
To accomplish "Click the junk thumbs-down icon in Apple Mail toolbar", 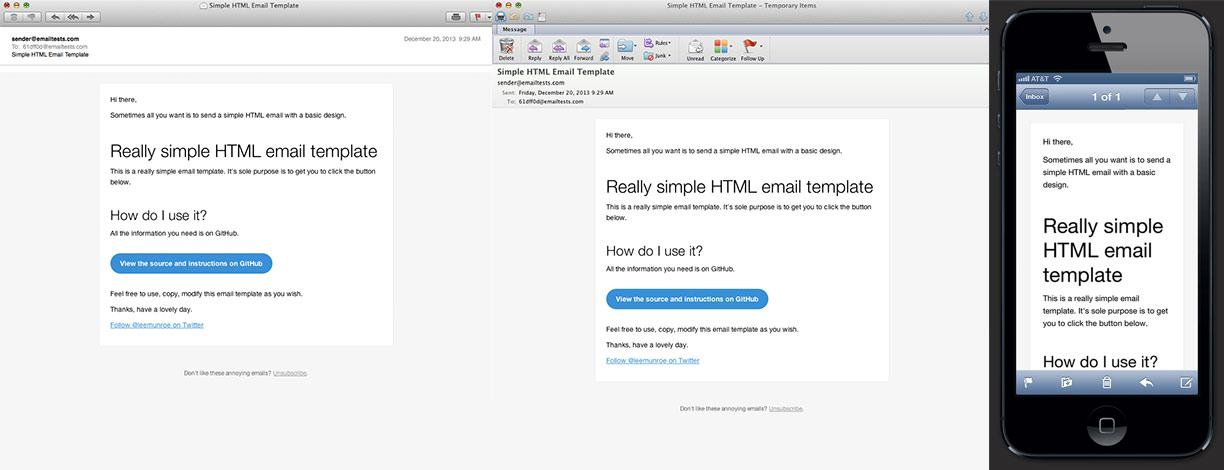I will pyautogui.click(x=33, y=17).
